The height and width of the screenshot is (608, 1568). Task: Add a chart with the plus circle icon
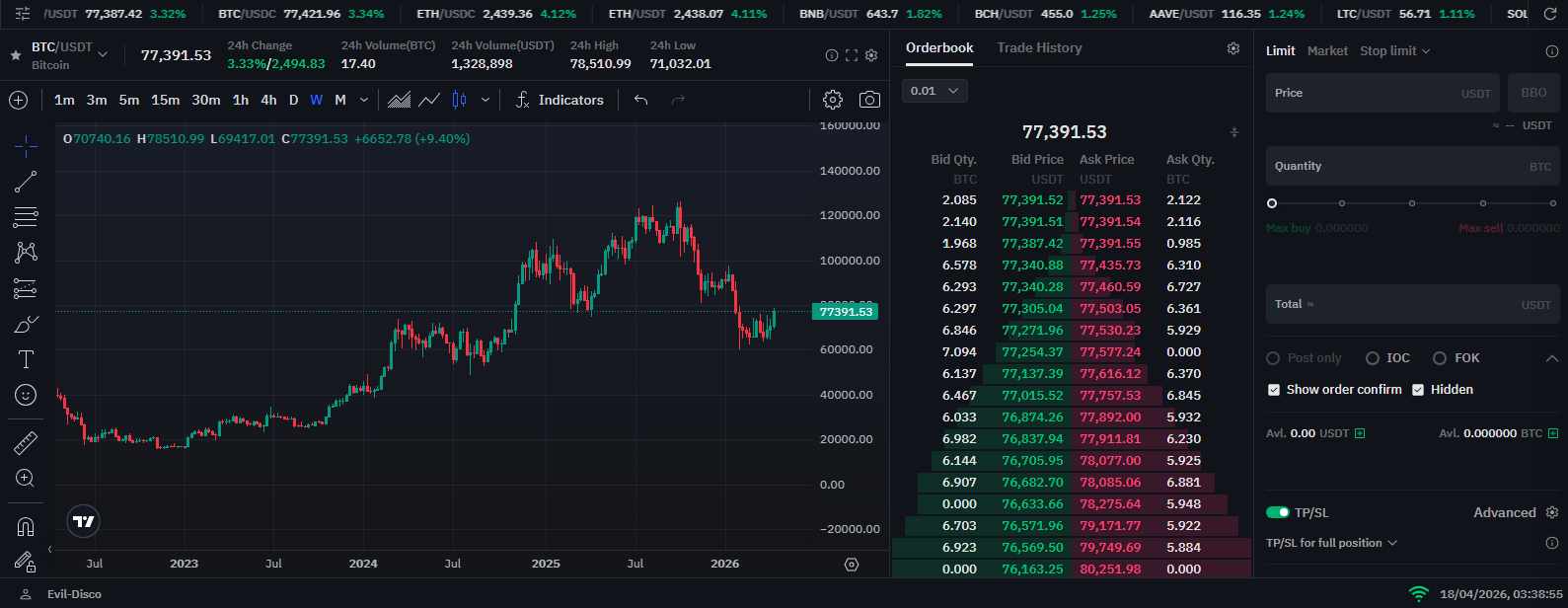click(x=18, y=100)
